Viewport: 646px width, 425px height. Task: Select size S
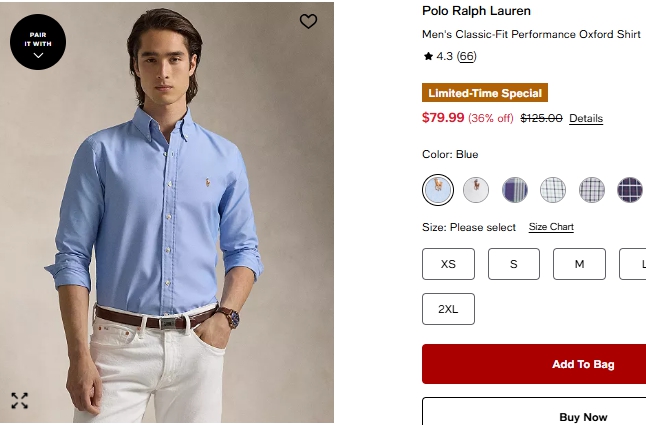tap(514, 264)
